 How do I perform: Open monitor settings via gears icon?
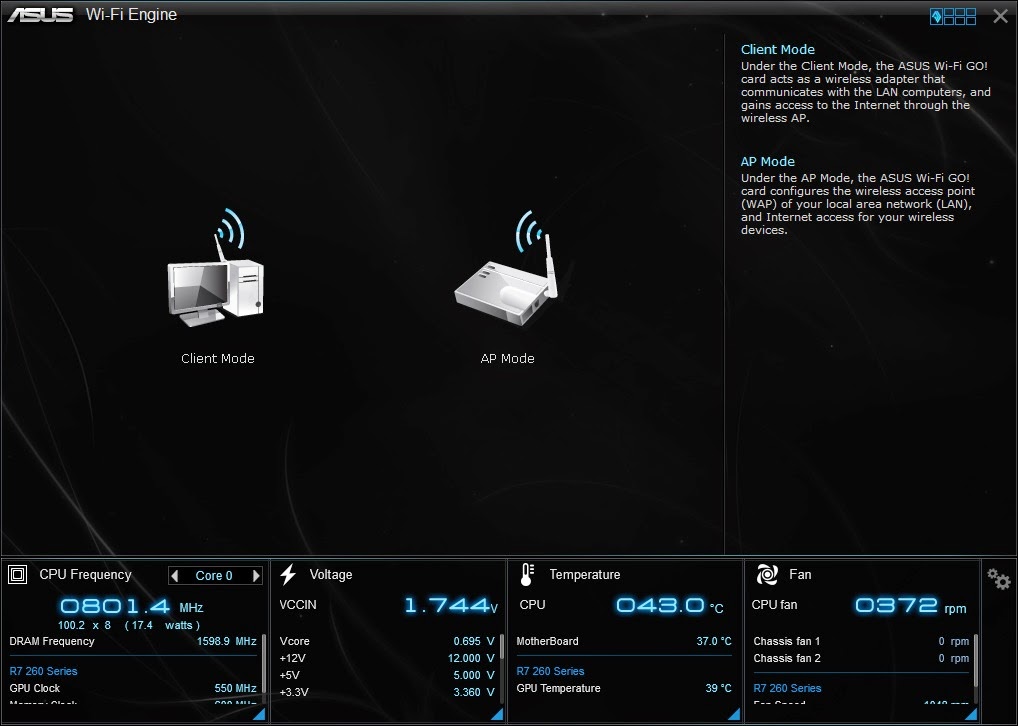999,578
